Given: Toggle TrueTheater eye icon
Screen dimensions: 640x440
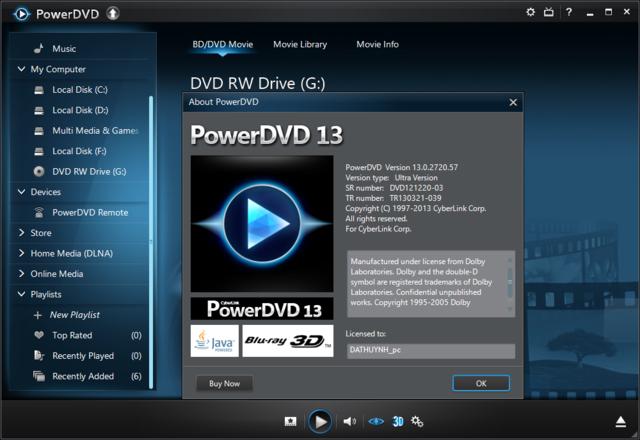Looking at the screenshot, I should coord(376,421).
